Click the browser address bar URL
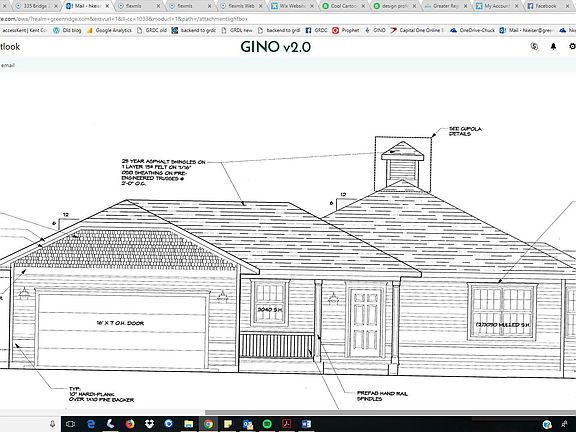576x432 pixels. point(124,19)
